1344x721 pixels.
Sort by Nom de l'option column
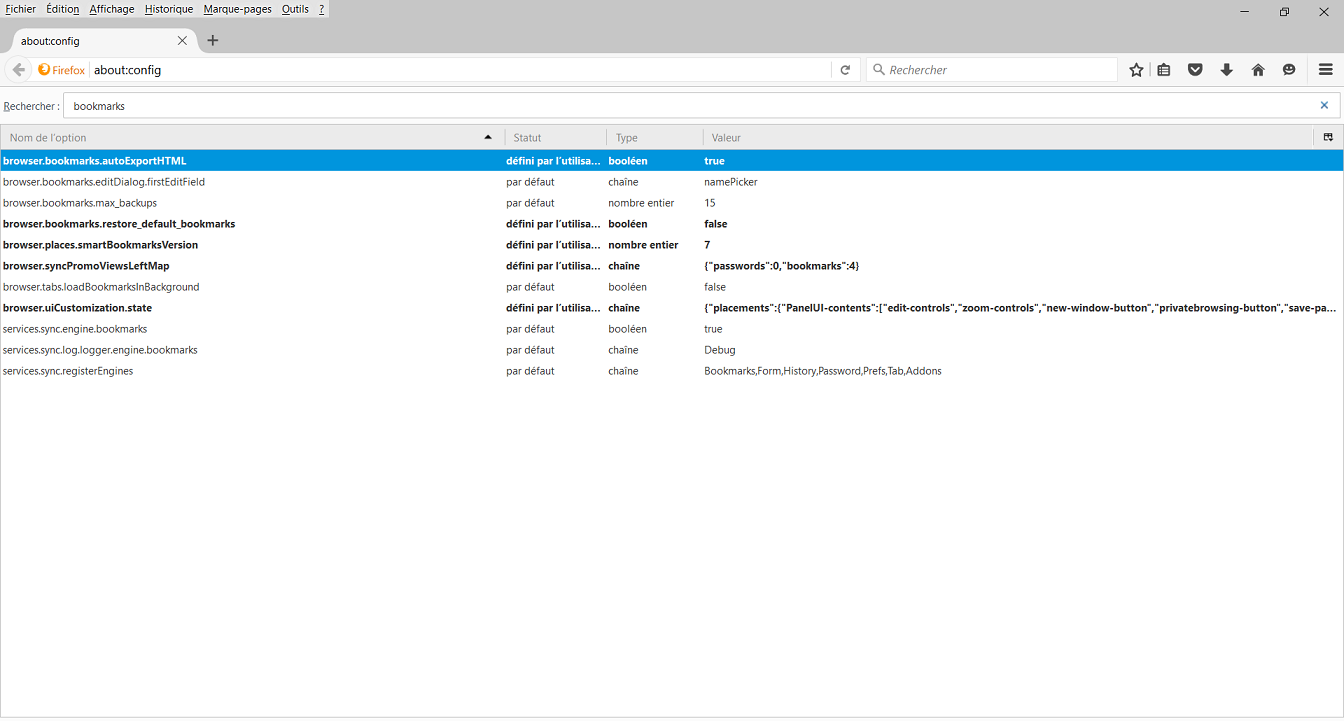click(x=250, y=138)
